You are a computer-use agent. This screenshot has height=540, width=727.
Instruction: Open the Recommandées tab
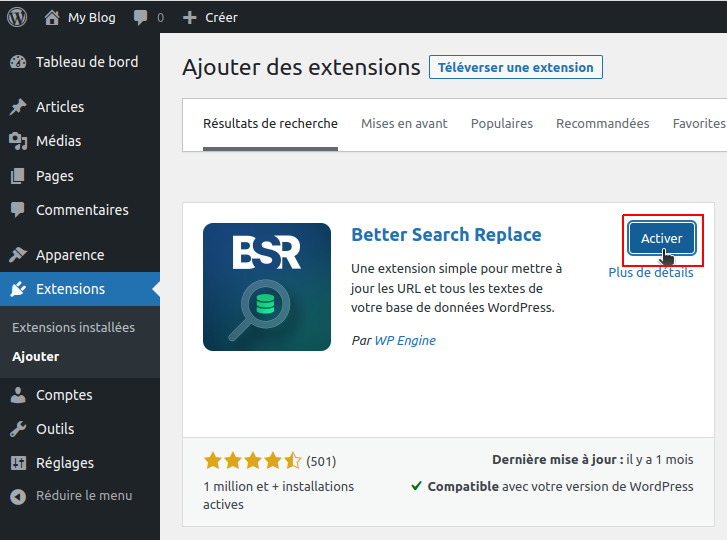click(x=602, y=124)
